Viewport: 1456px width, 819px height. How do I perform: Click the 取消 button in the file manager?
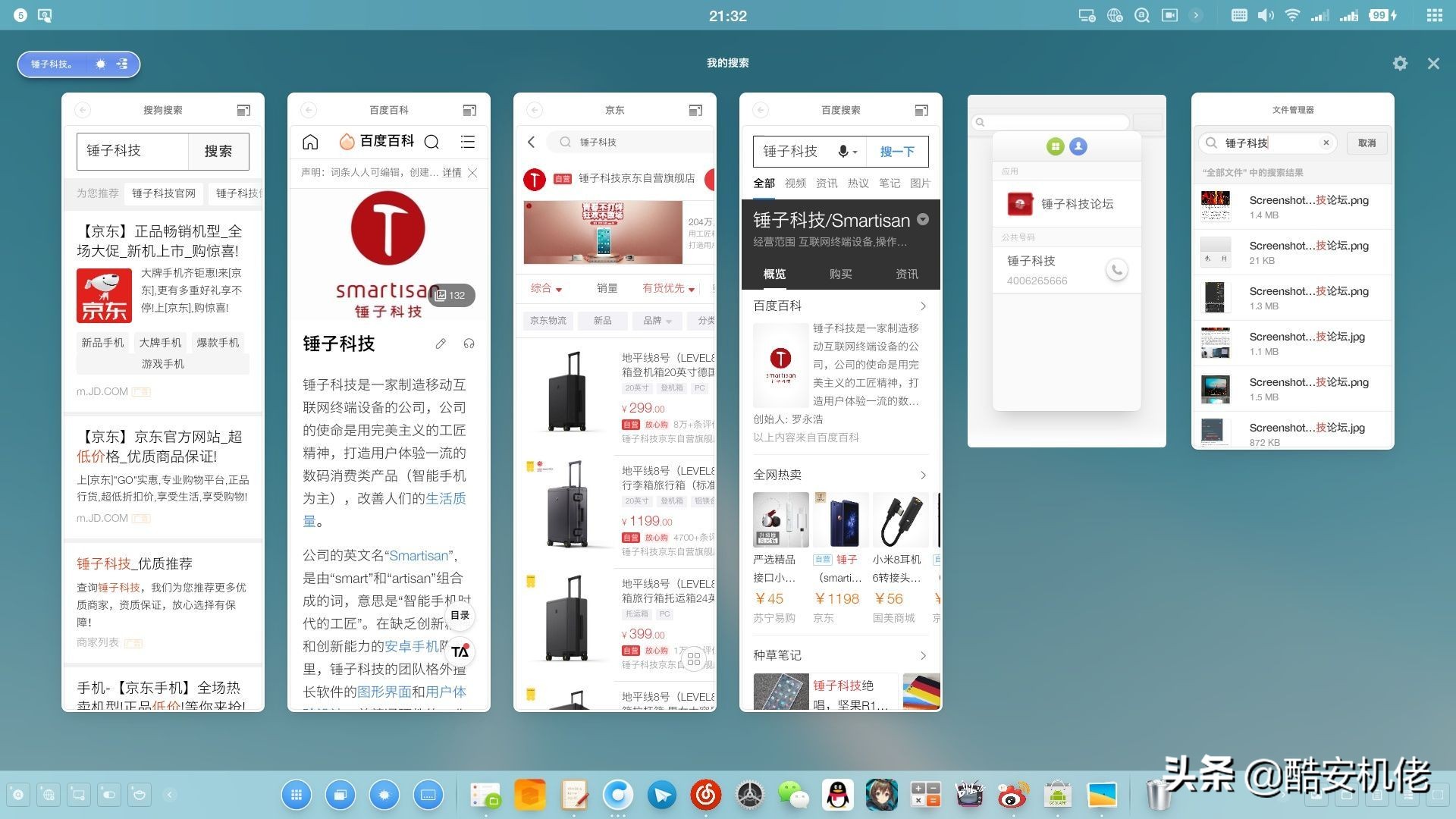[x=1366, y=143]
